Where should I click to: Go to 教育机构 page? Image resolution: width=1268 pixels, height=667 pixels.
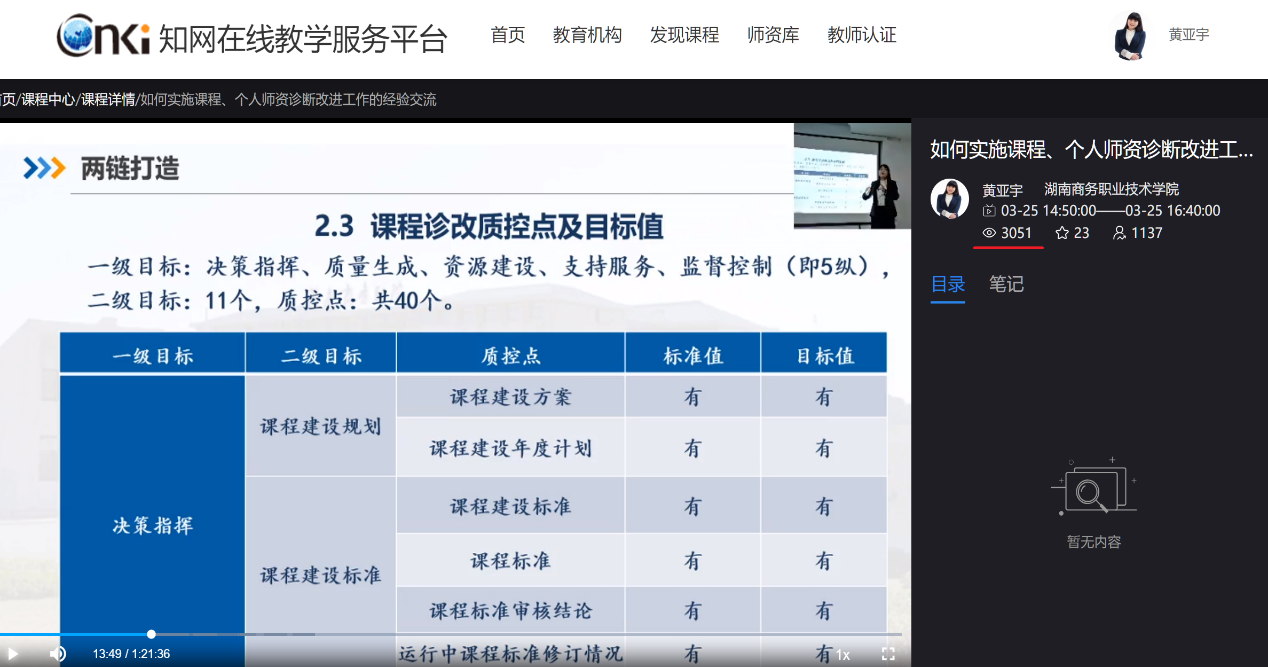(x=587, y=35)
